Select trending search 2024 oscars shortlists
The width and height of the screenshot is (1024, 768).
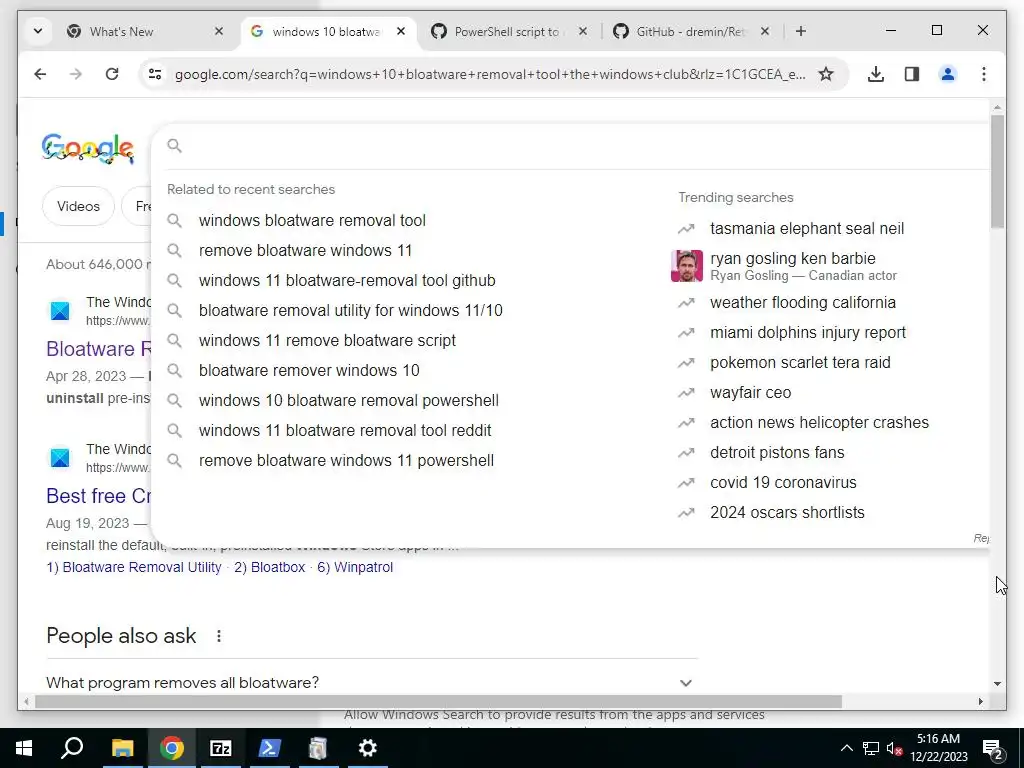[x=787, y=513]
